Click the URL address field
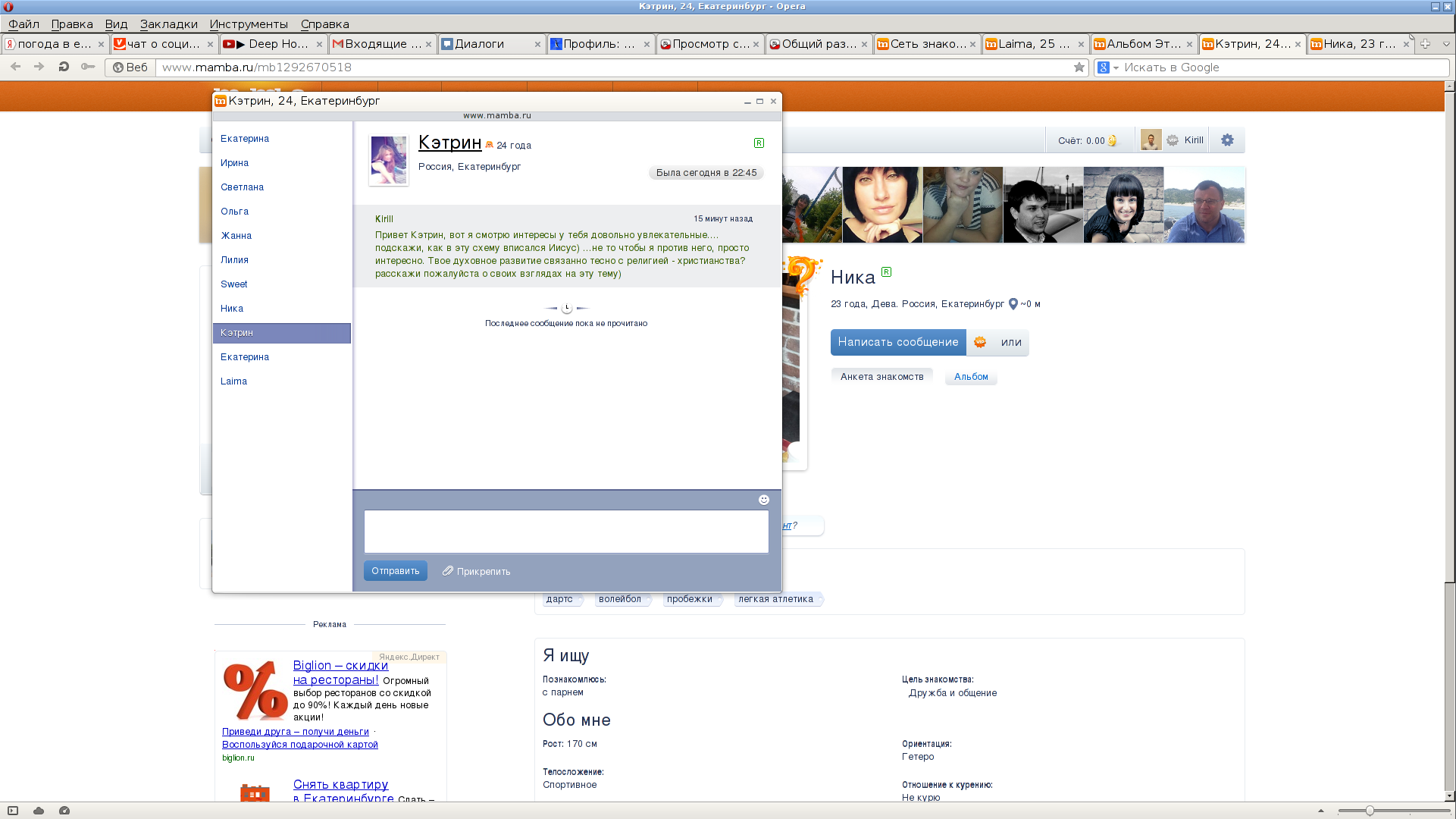This screenshot has width=1456, height=819. tap(614, 67)
